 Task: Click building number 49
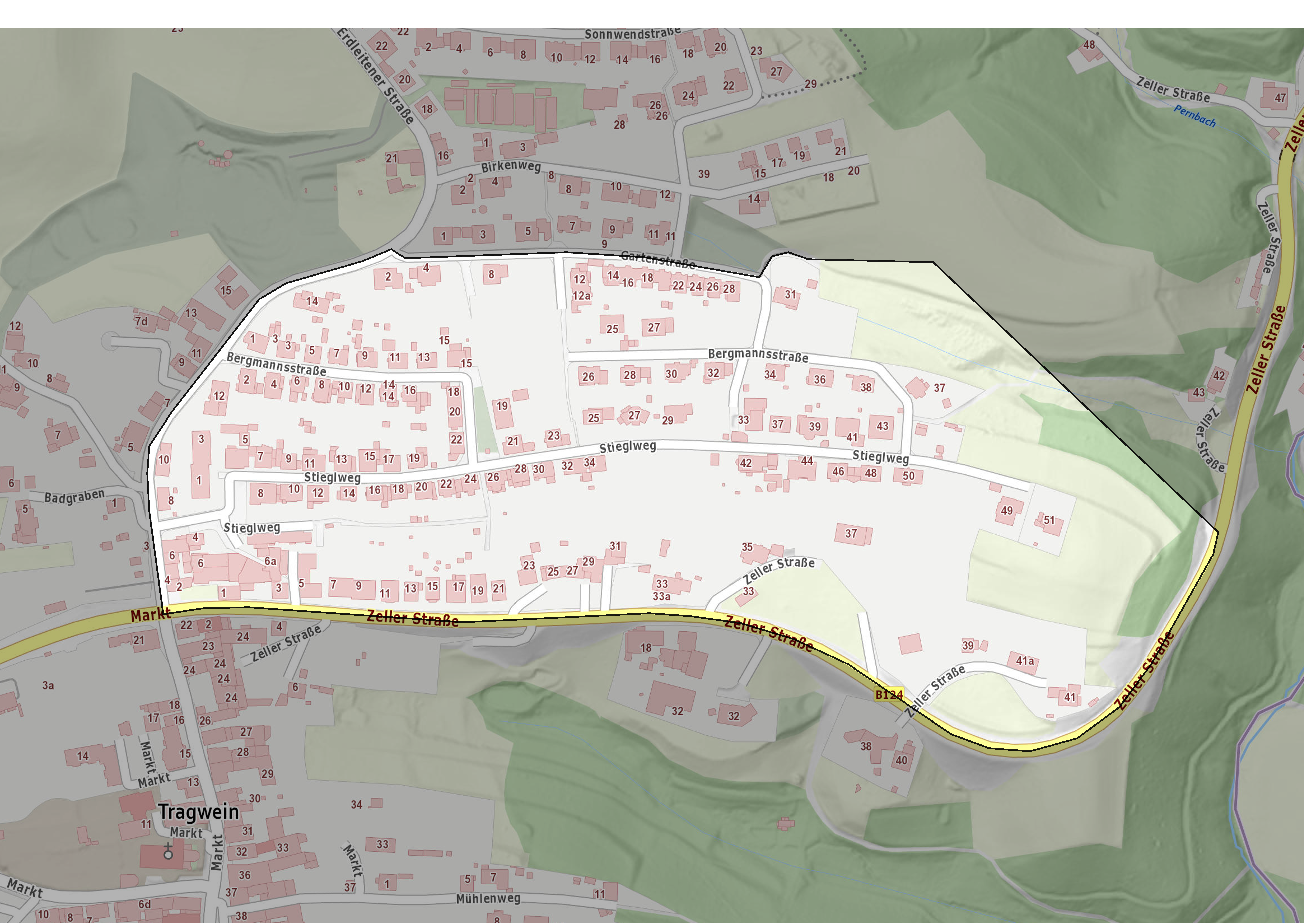1006,511
